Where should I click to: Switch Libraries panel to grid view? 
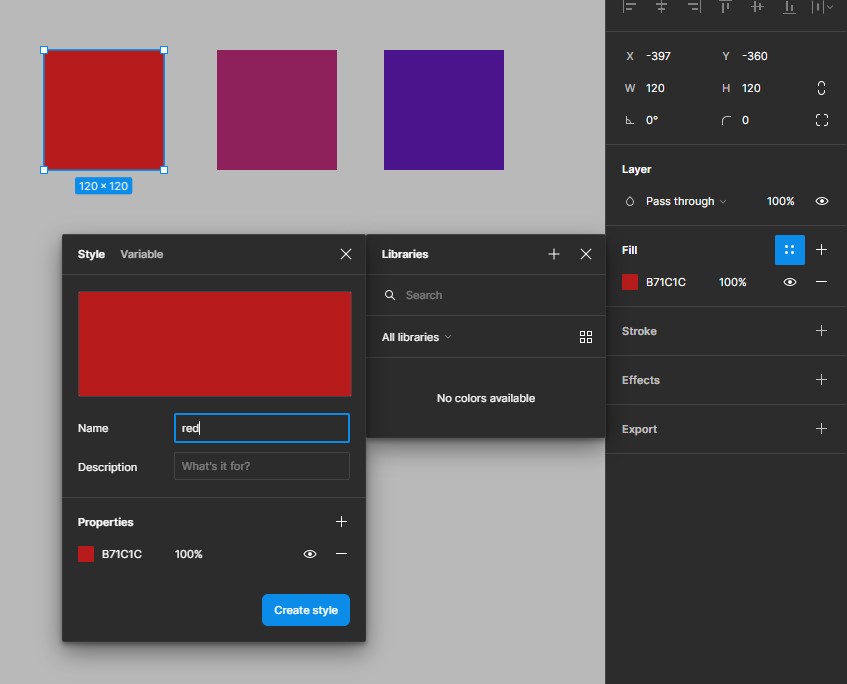point(586,337)
